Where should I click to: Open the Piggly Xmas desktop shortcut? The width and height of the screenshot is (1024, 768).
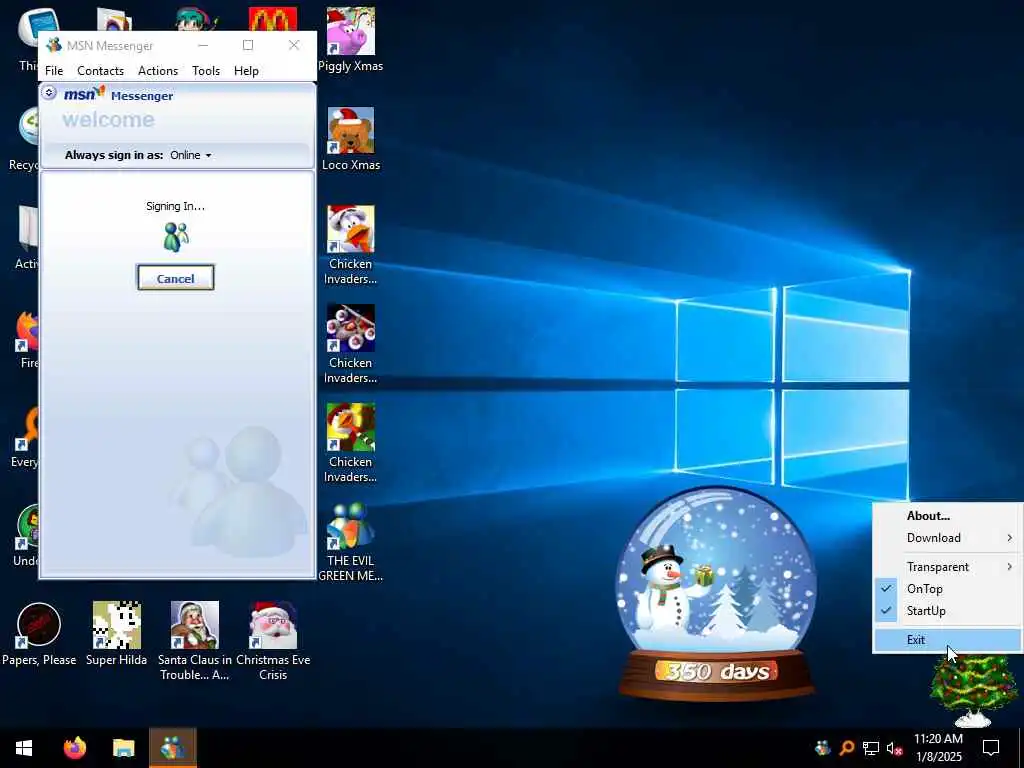tap(351, 39)
